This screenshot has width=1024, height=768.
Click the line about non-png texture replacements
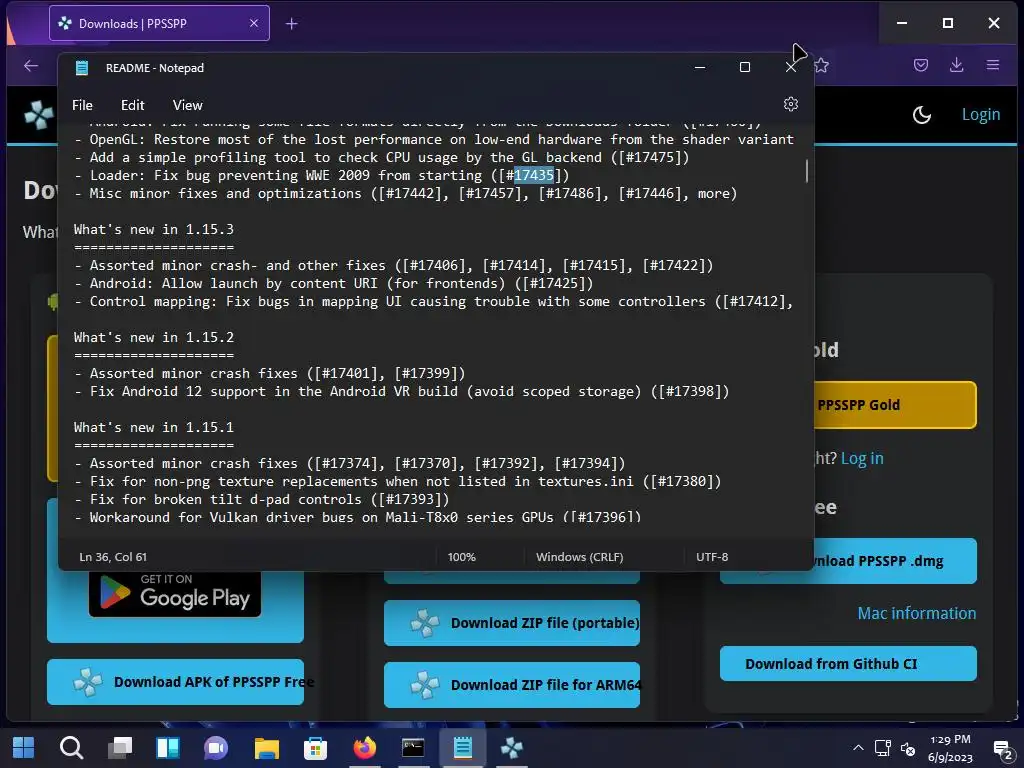(x=398, y=481)
